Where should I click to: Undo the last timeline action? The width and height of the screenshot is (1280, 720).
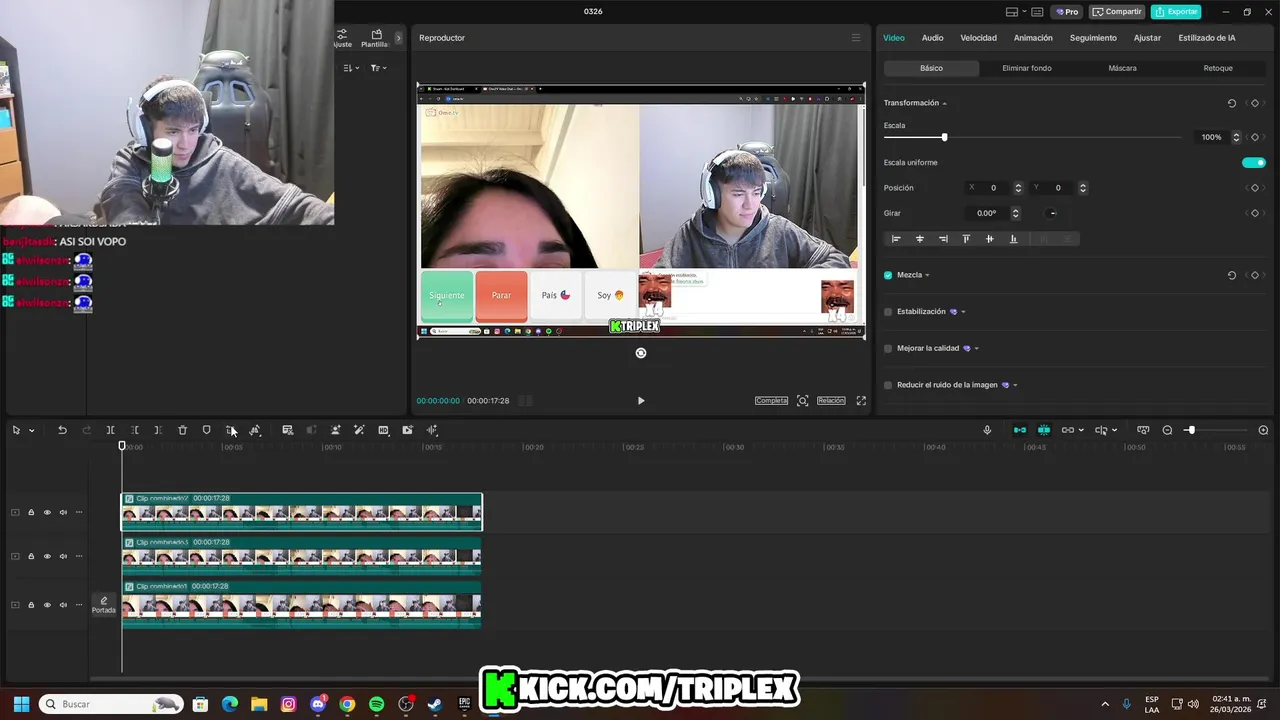(62, 430)
